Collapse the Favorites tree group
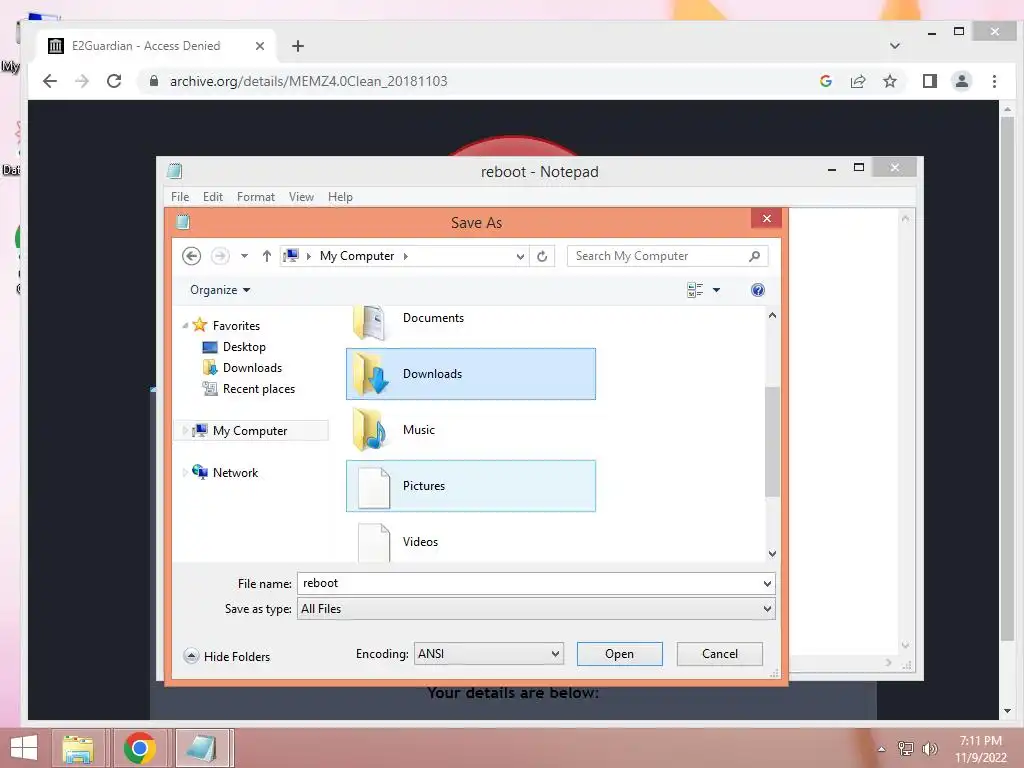 (x=185, y=325)
